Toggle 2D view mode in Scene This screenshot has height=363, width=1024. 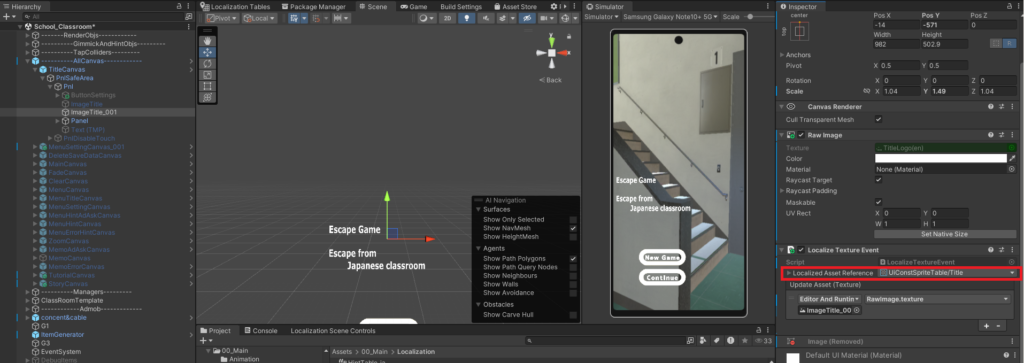tap(447, 18)
